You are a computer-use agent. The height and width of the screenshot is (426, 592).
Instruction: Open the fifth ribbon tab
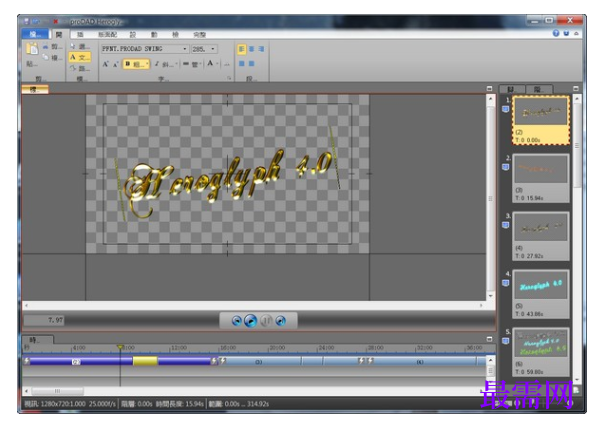point(154,35)
